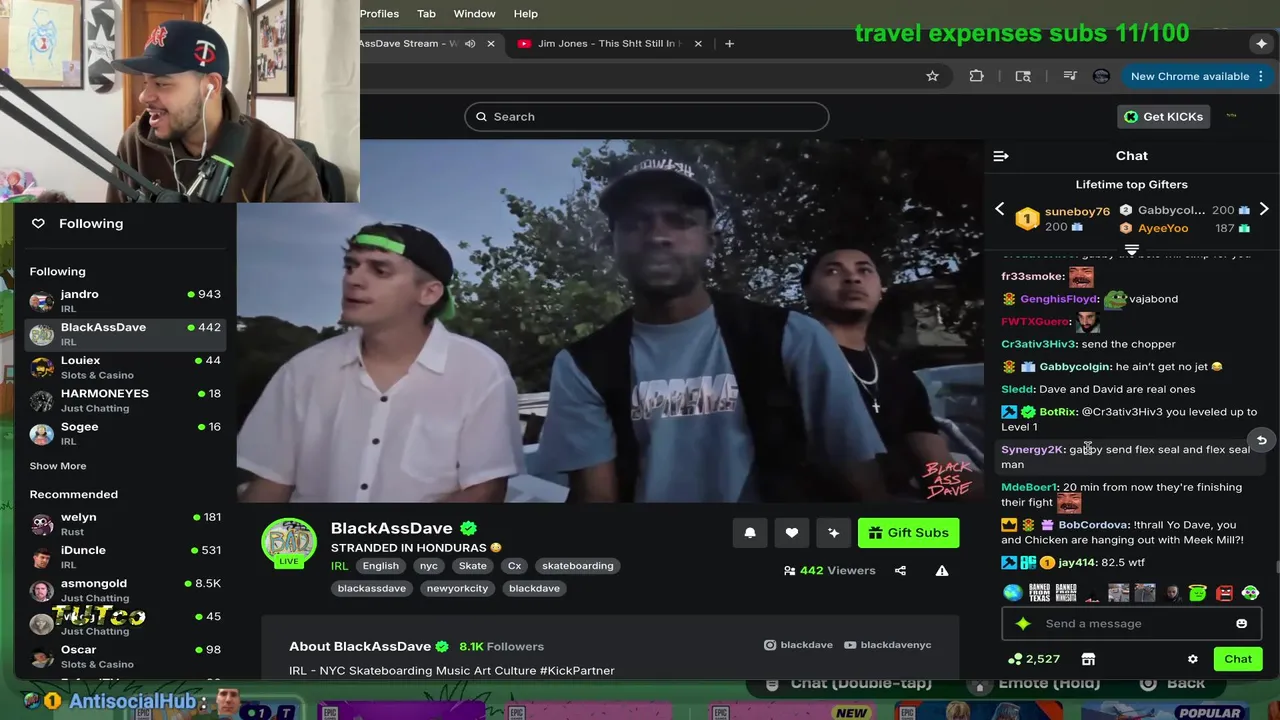Collapse the chat panel icon
The image size is (1280, 720).
point(1001,156)
